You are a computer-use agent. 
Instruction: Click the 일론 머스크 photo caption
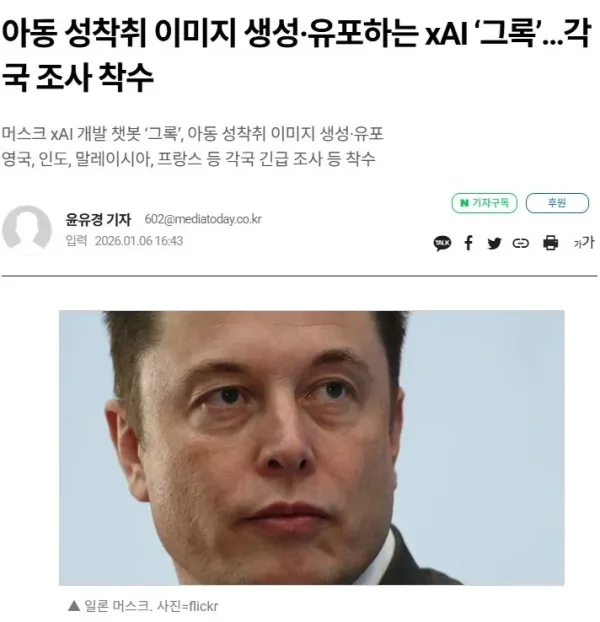tap(117, 606)
